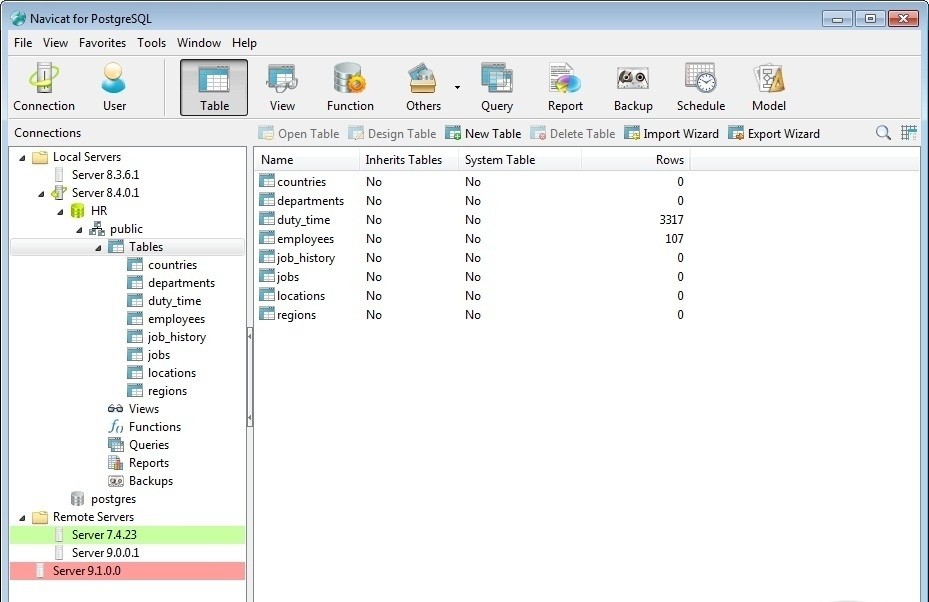Launch the Import Wizard
The height and width of the screenshot is (602, 929).
pos(672,133)
